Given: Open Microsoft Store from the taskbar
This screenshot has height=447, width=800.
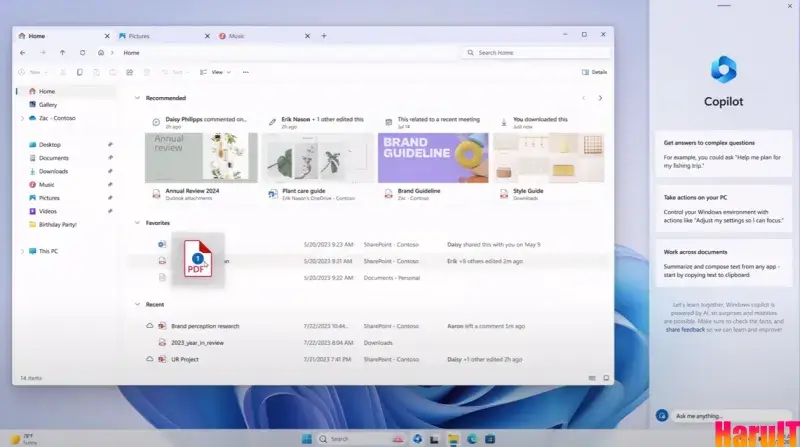Looking at the screenshot, I should point(490,439).
